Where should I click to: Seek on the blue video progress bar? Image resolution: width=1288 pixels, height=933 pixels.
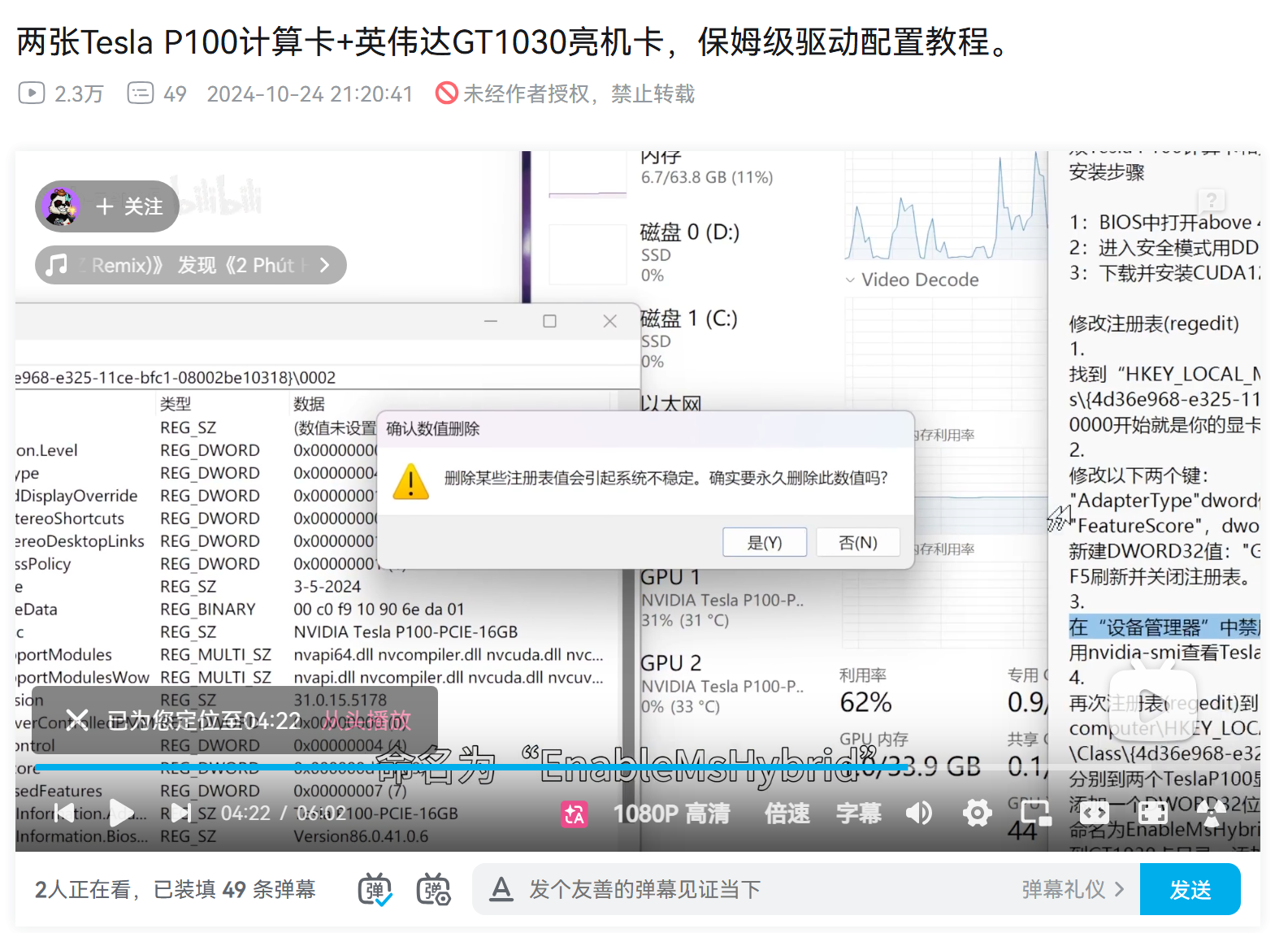coord(471,767)
